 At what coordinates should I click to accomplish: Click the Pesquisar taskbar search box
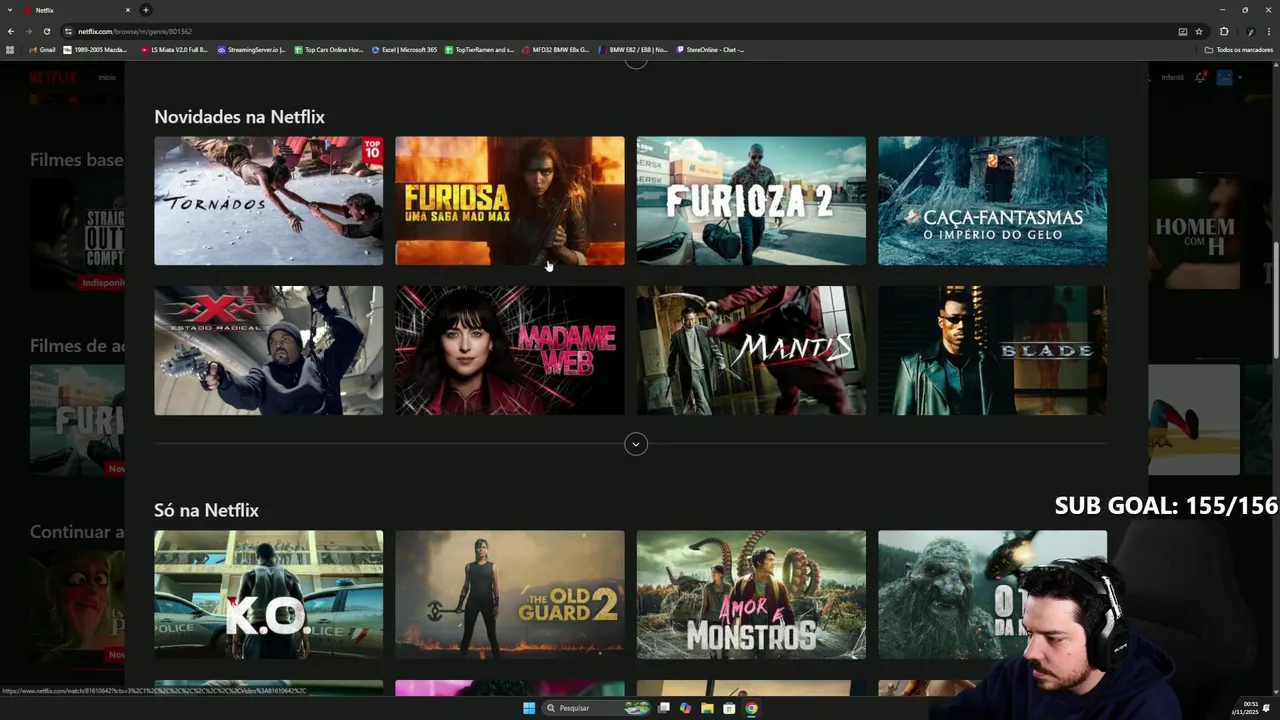point(597,708)
